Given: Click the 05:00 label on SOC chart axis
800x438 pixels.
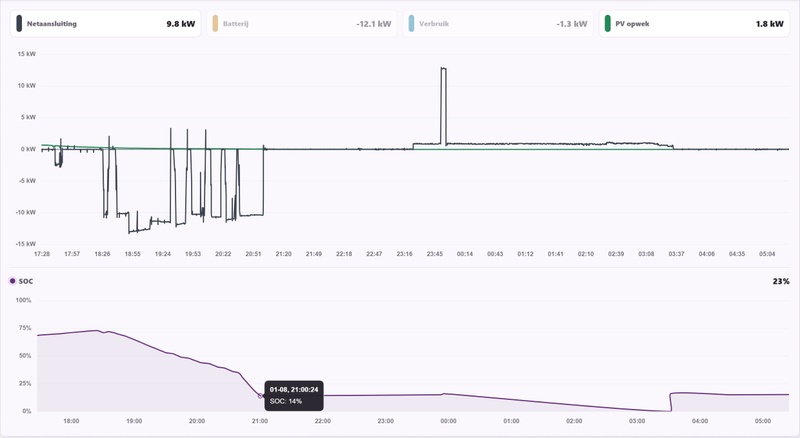Looking at the screenshot, I should [763, 421].
